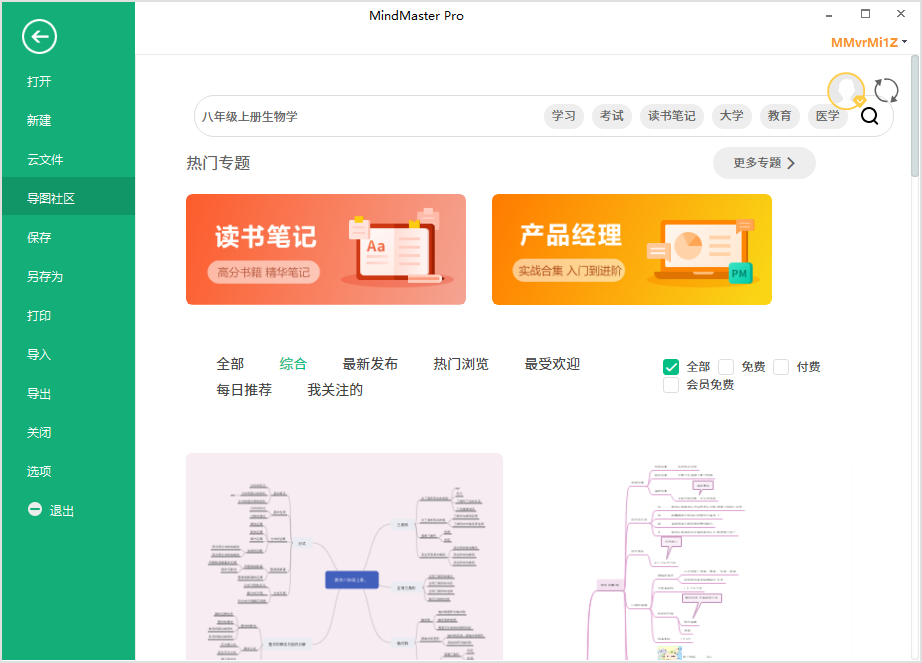The width and height of the screenshot is (922, 663).
Task: Click the 学习 search tag
Action: (563, 116)
